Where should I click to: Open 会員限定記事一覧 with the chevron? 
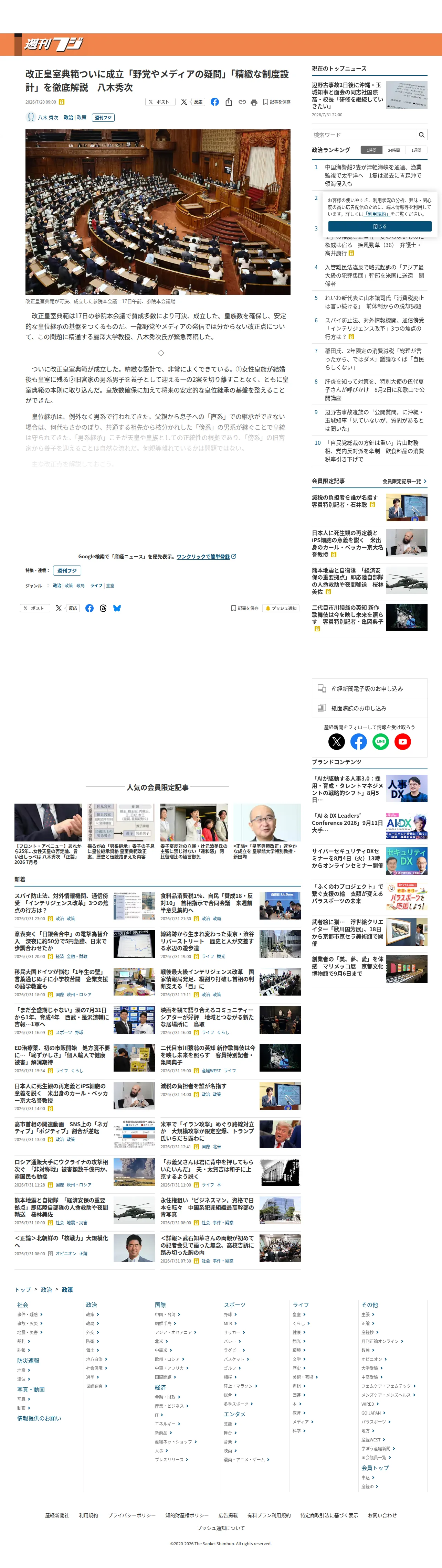tap(404, 482)
